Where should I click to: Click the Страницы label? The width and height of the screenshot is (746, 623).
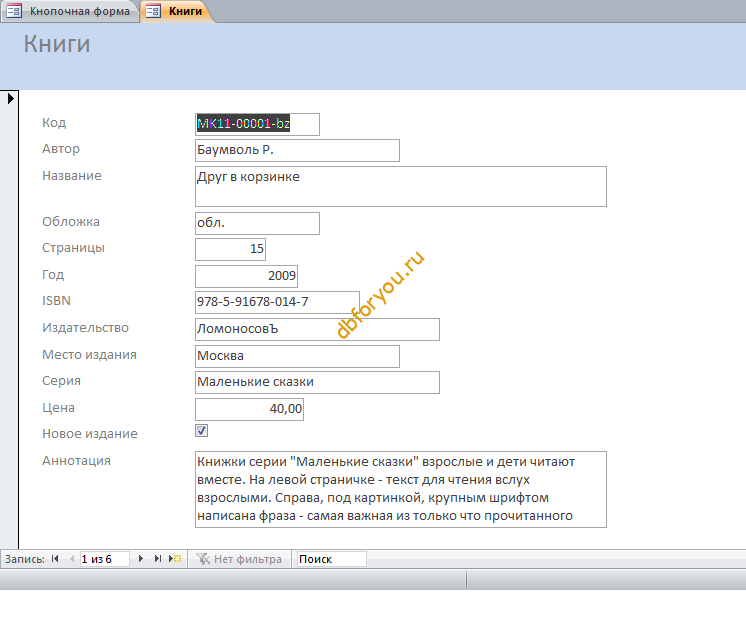[73, 248]
